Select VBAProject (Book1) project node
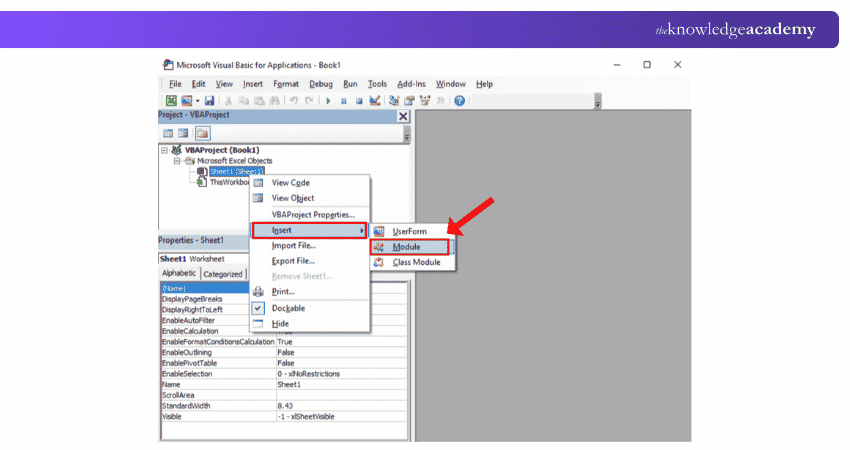This screenshot has height=450, width=850. coord(222,150)
